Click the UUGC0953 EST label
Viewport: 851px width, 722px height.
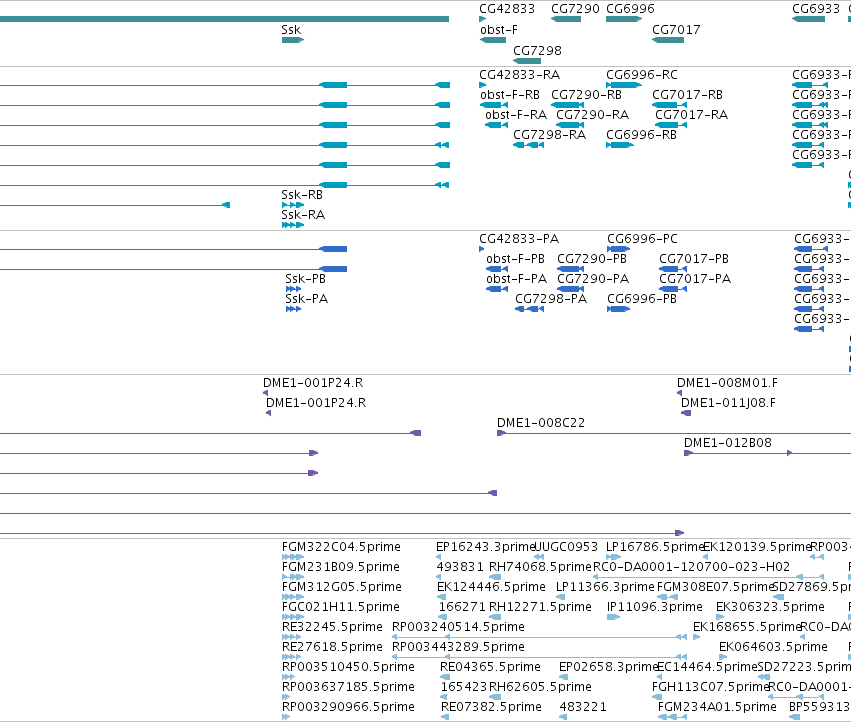pos(566,547)
